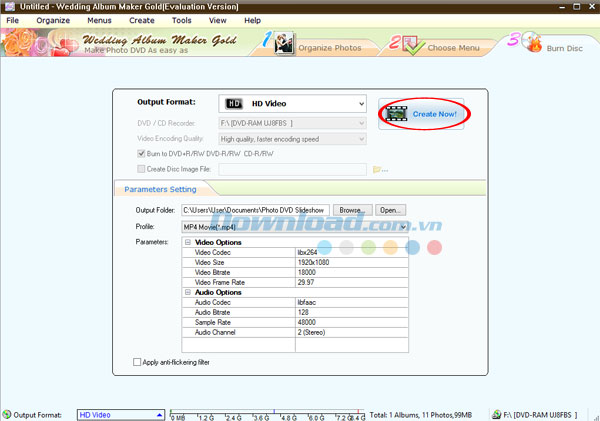Screen dimensions: 600x421
Task: Maximize the Wedding Album Maker window
Action: pos(577,7)
